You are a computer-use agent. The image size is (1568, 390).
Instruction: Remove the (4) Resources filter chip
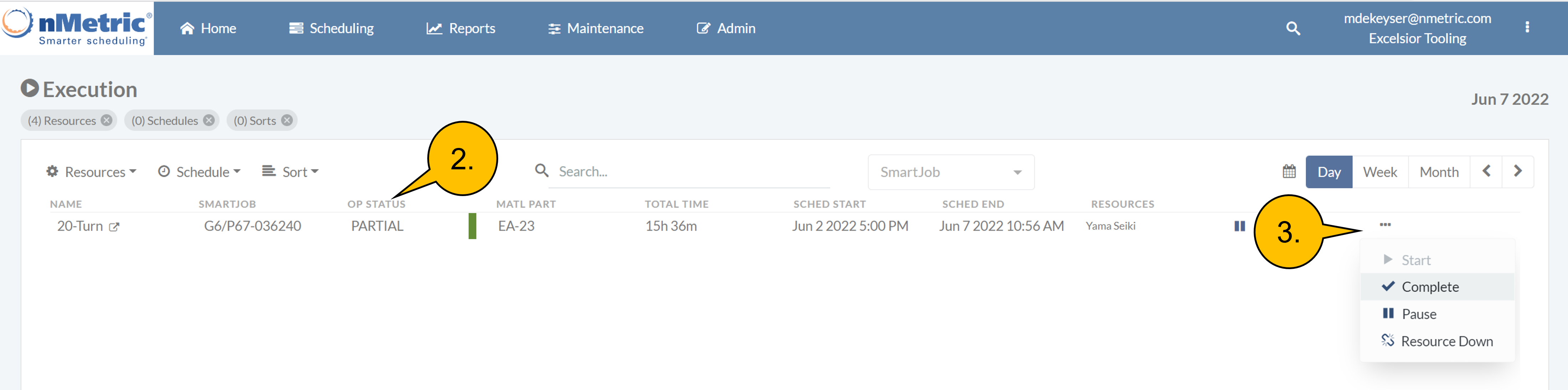107,120
